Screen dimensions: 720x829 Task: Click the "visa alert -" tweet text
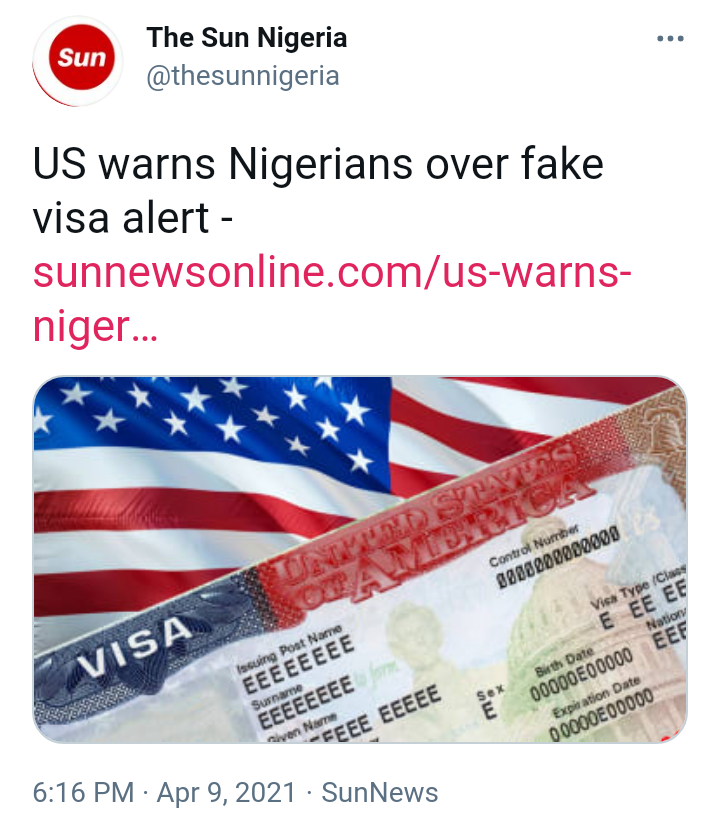[x=133, y=218]
